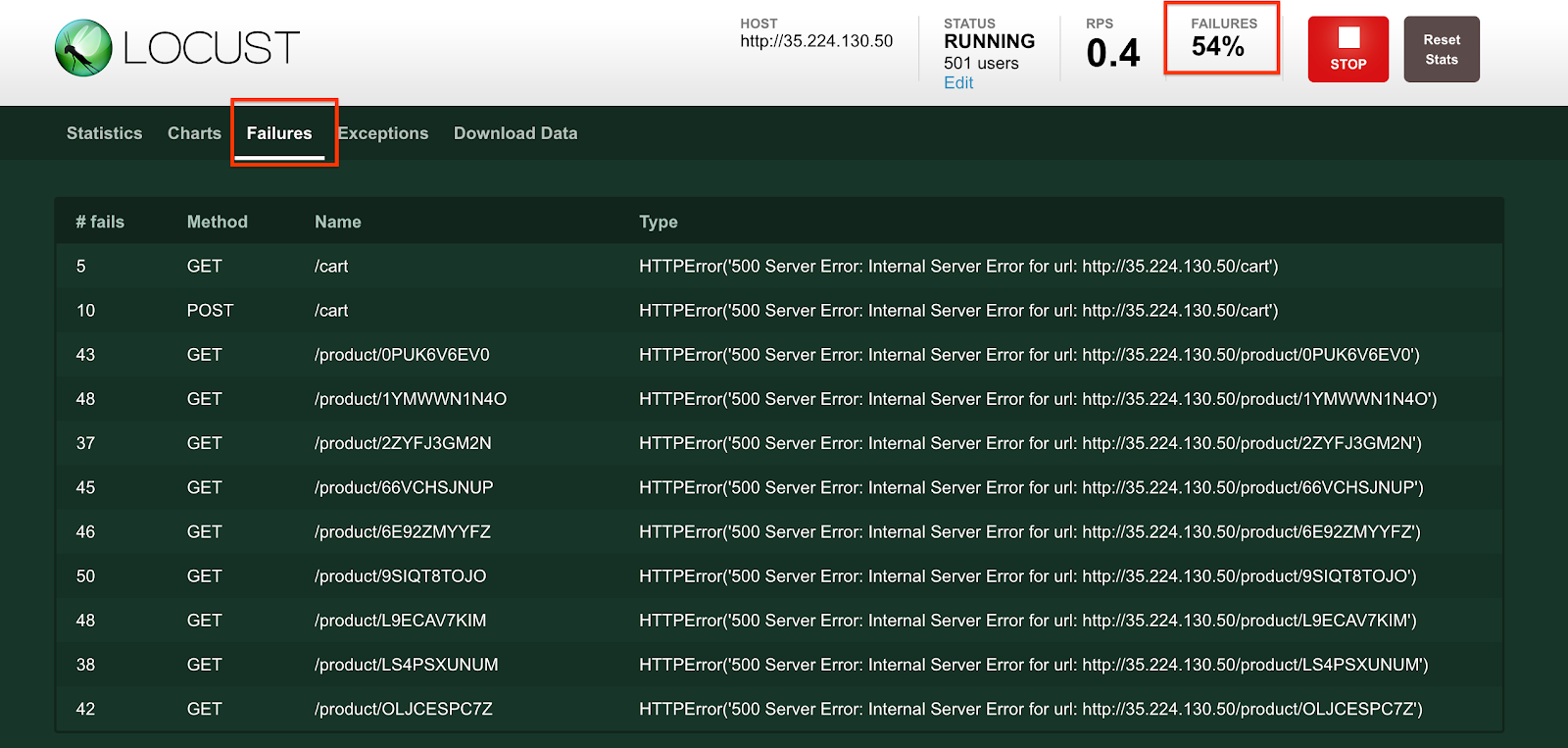
Task: Click the /product/0PUK6V6EV0 name cell
Action: pos(402,355)
